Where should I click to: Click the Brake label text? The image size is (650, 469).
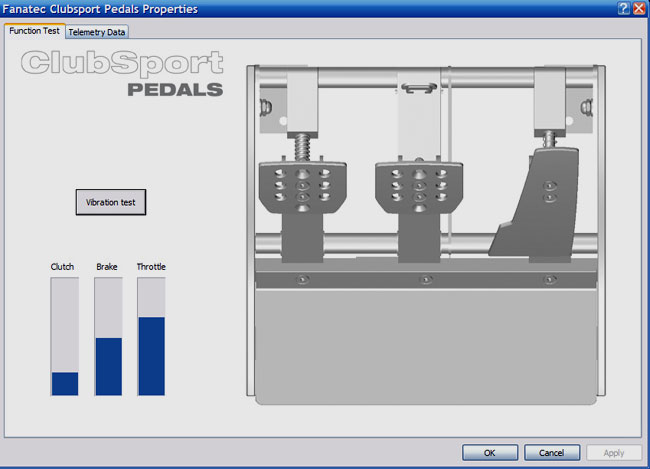tap(107, 267)
